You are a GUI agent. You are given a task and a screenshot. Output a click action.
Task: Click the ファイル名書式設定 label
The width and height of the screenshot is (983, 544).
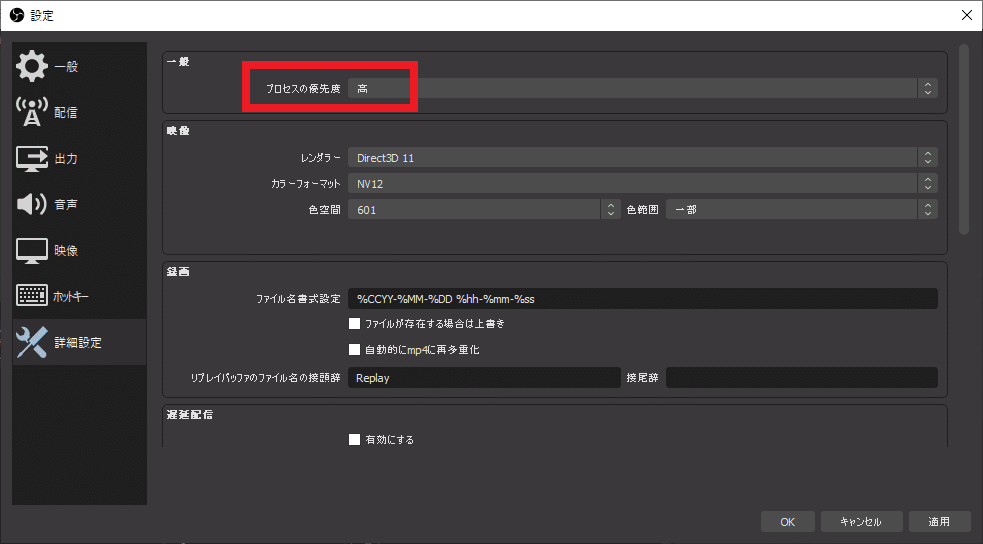[x=298, y=299]
